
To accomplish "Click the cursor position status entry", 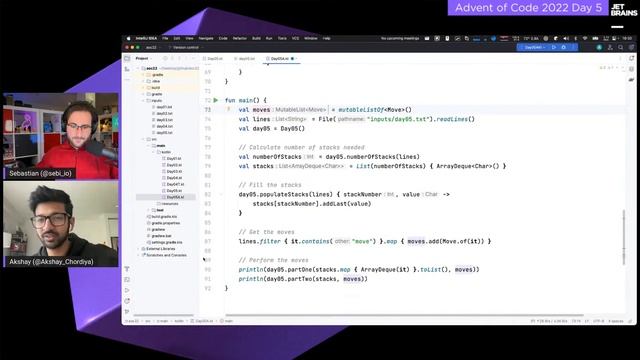I will pyautogui.click(x=576, y=321).
